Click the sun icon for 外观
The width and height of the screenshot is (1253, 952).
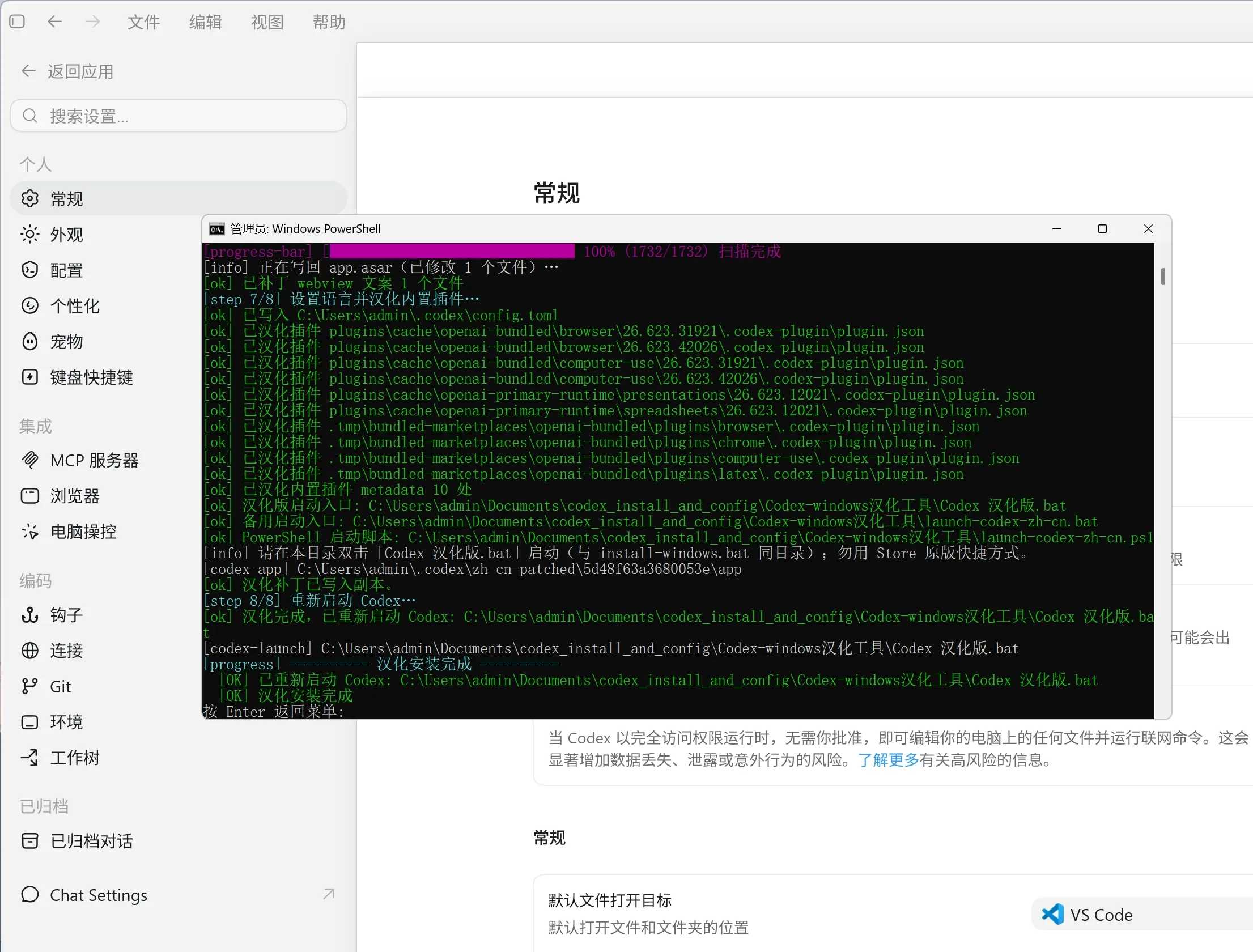pyautogui.click(x=29, y=234)
